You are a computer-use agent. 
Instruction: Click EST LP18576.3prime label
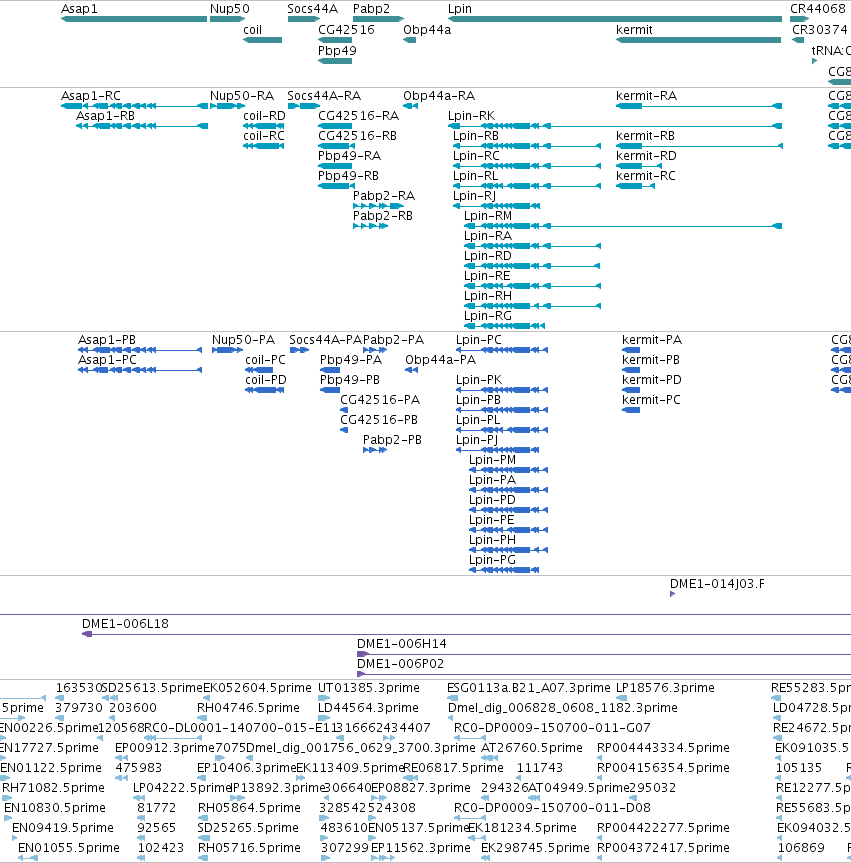(x=665, y=688)
